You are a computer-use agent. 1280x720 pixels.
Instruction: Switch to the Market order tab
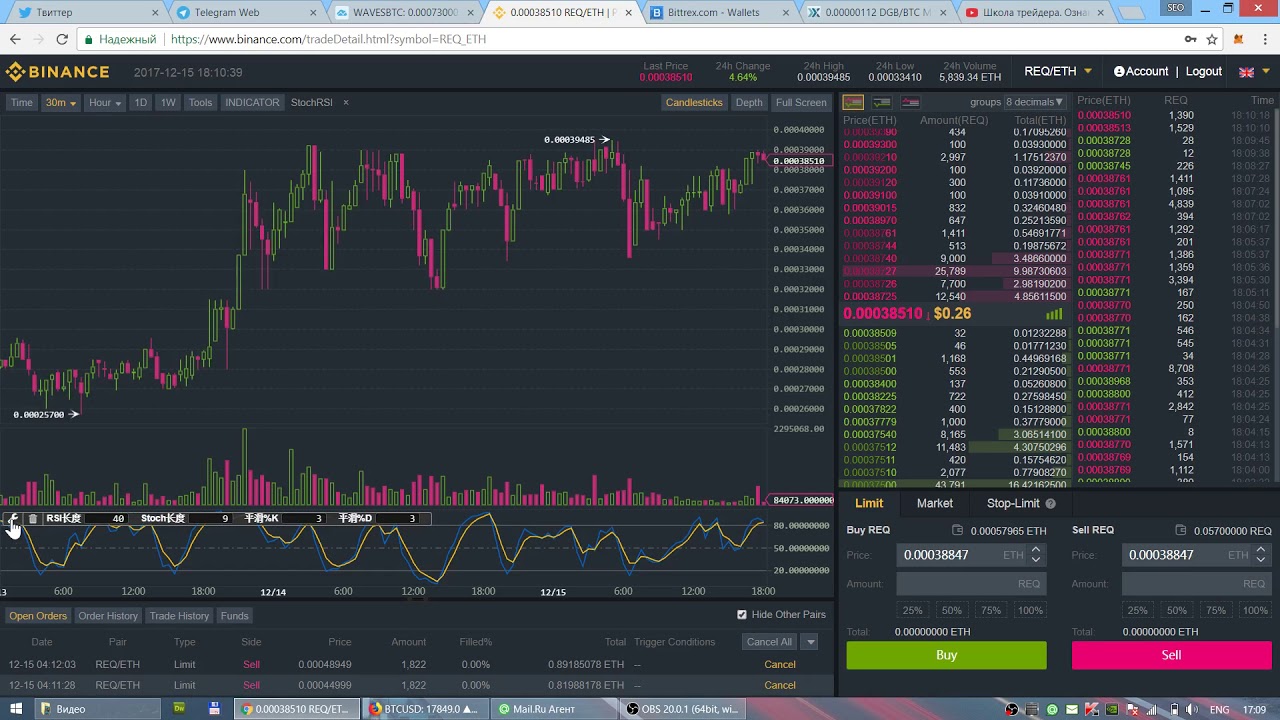935,503
